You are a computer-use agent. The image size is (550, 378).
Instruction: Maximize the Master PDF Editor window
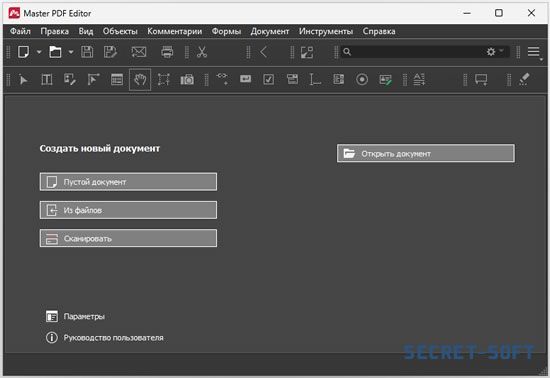[498, 13]
